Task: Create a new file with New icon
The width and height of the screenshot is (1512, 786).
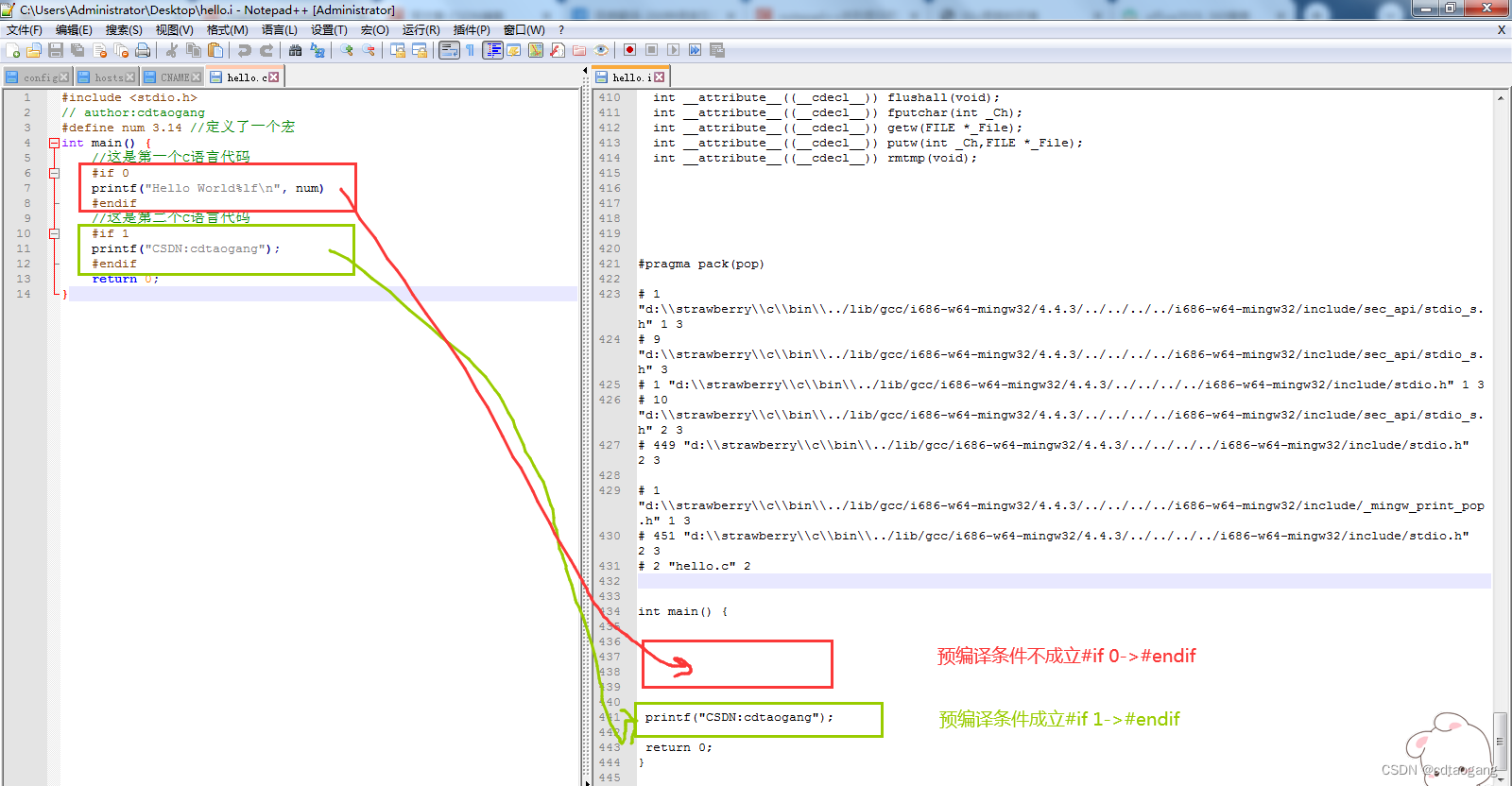Action: pyautogui.click(x=12, y=50)
